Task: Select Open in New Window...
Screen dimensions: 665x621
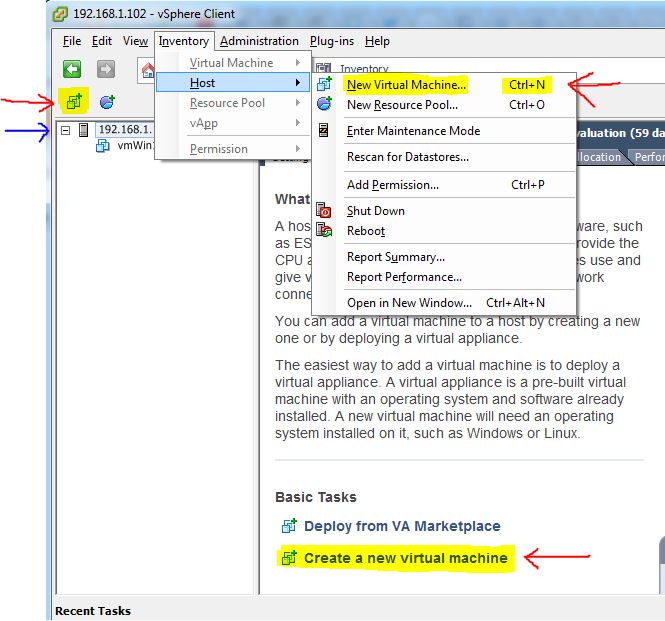Action: click(444, 303)
